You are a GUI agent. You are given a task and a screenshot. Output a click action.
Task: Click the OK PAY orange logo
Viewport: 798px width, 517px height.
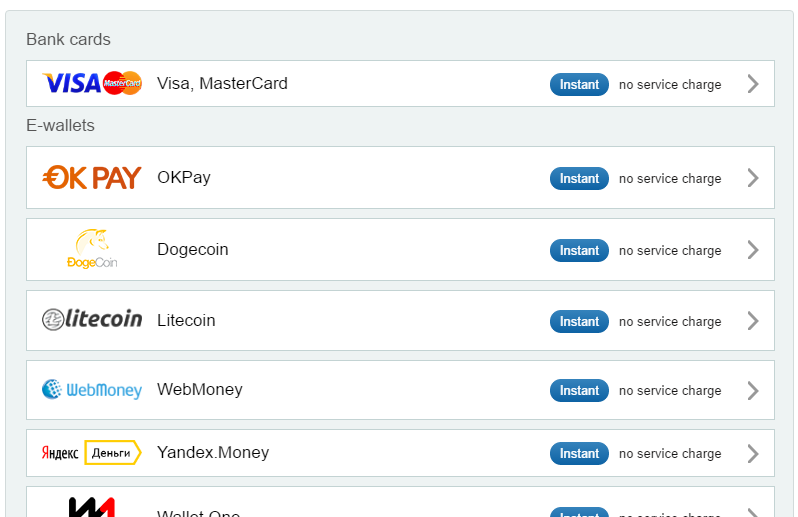tap(92, 178)
